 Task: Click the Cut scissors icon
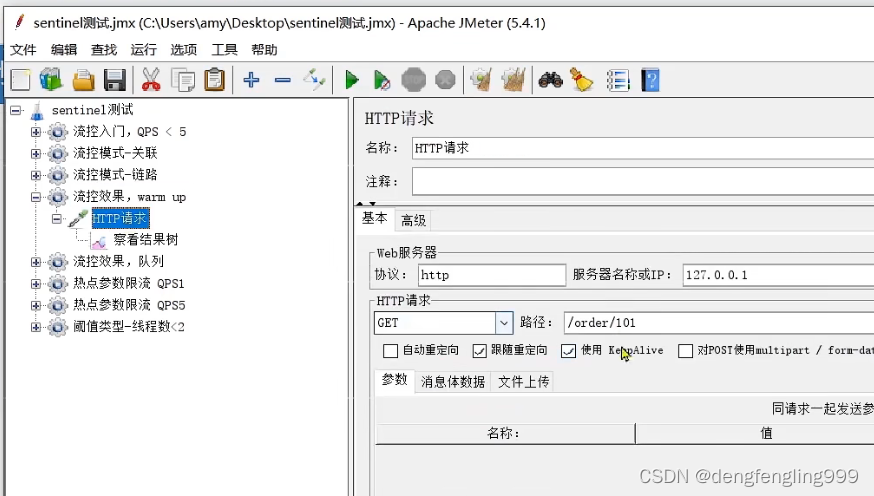pyautogui.click(x=150, y=80)
